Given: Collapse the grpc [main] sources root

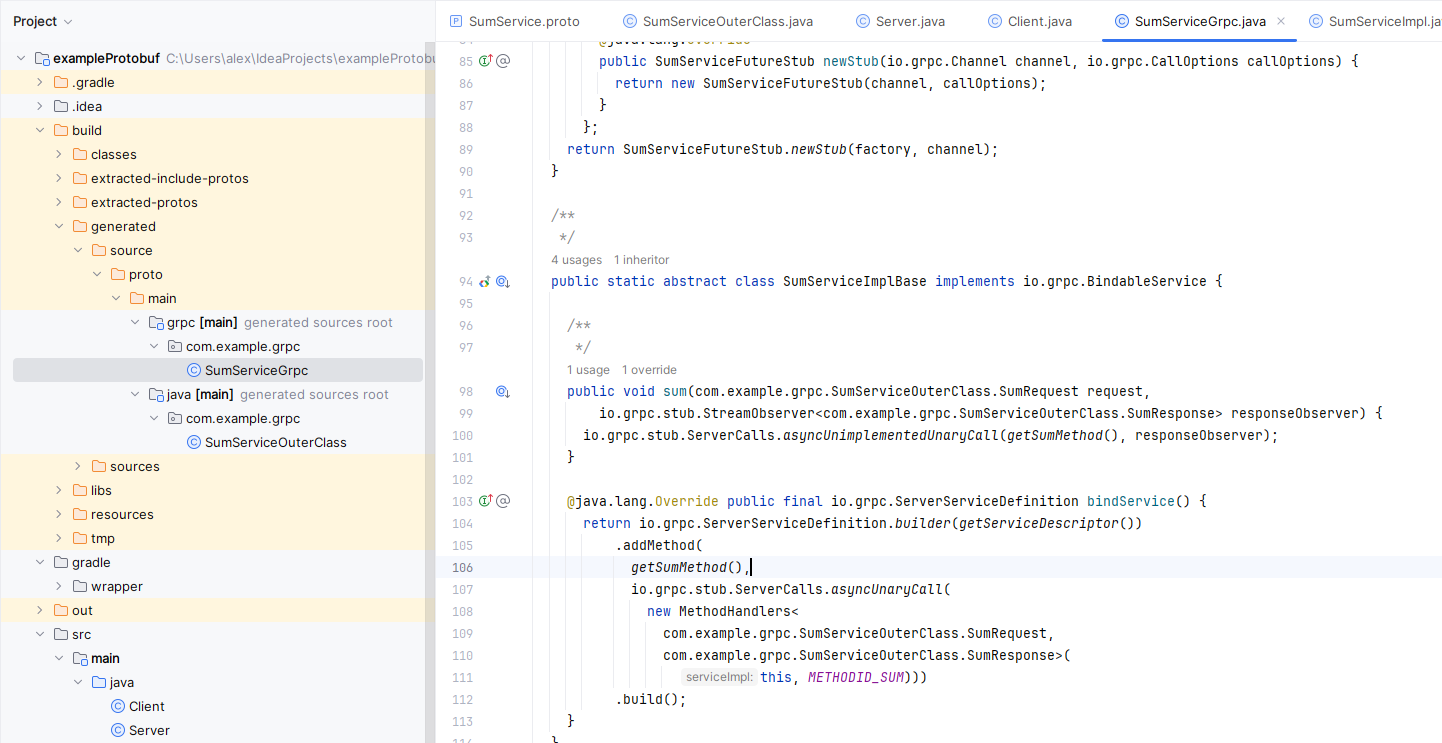Looking at the screenshot, I should point(135,322).
